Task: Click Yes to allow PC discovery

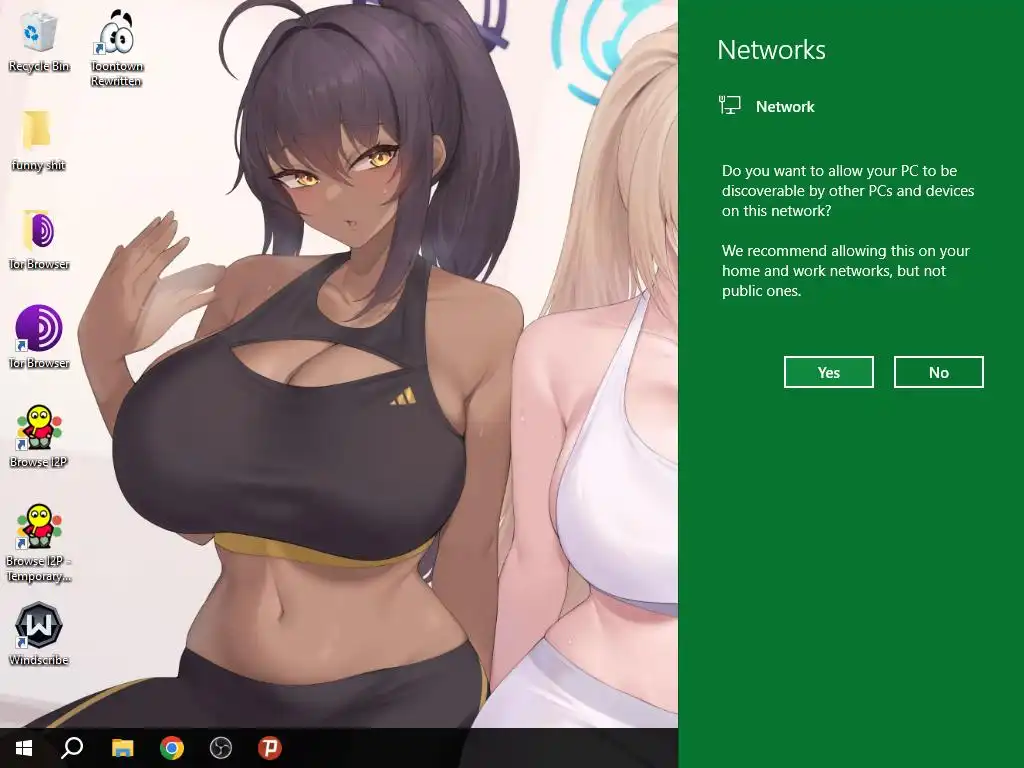Action: click(x=829, y=372)
